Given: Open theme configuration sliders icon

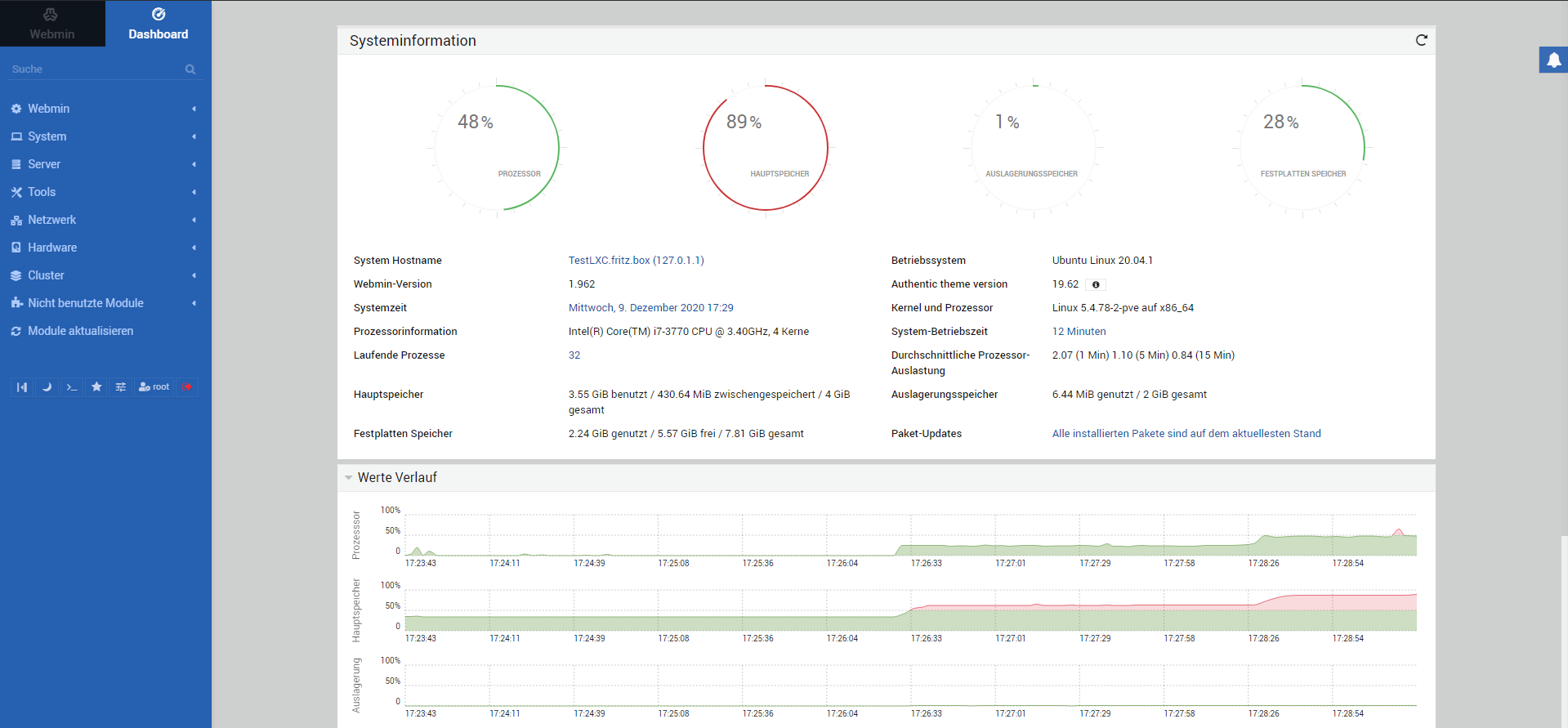Looking at the screenshot, I should point(121,387).
